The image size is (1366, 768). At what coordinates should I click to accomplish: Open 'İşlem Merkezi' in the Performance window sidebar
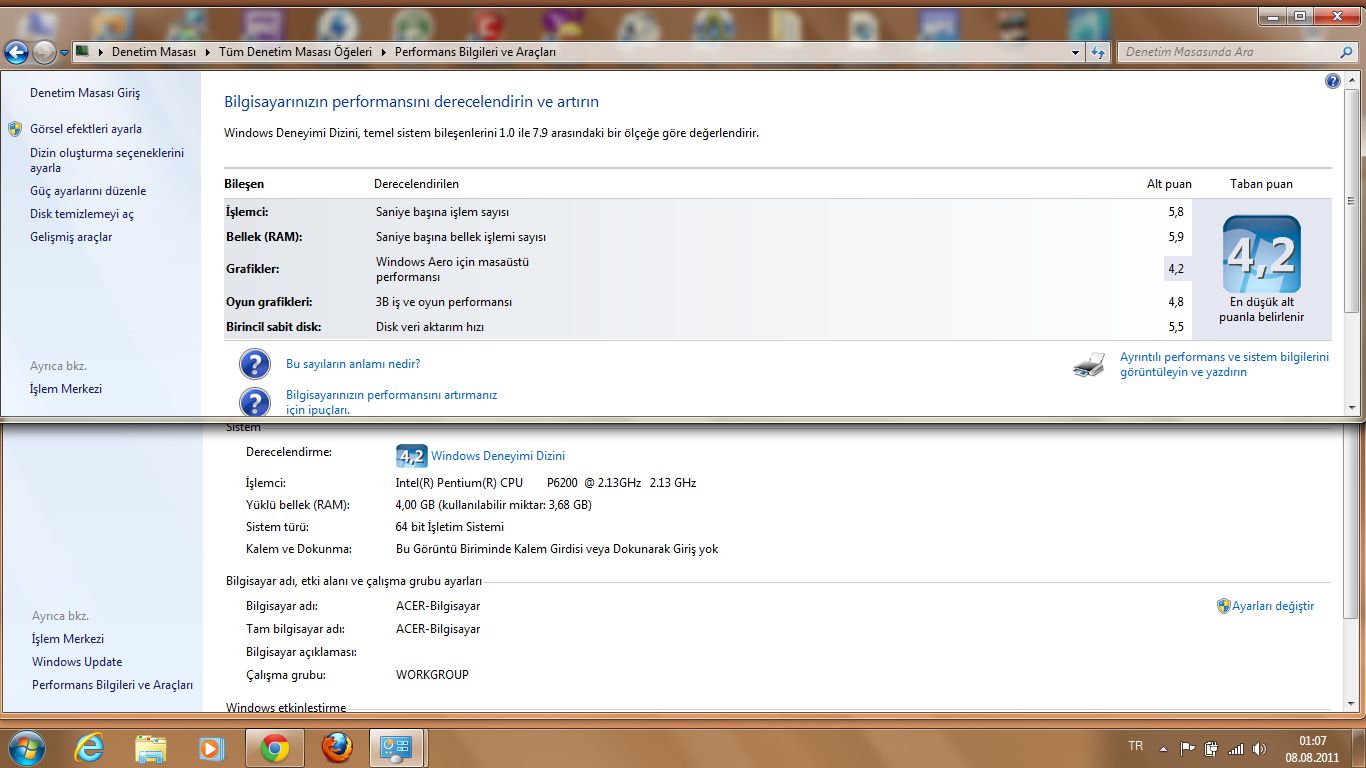pyautogui.click(x=66, y=389)
